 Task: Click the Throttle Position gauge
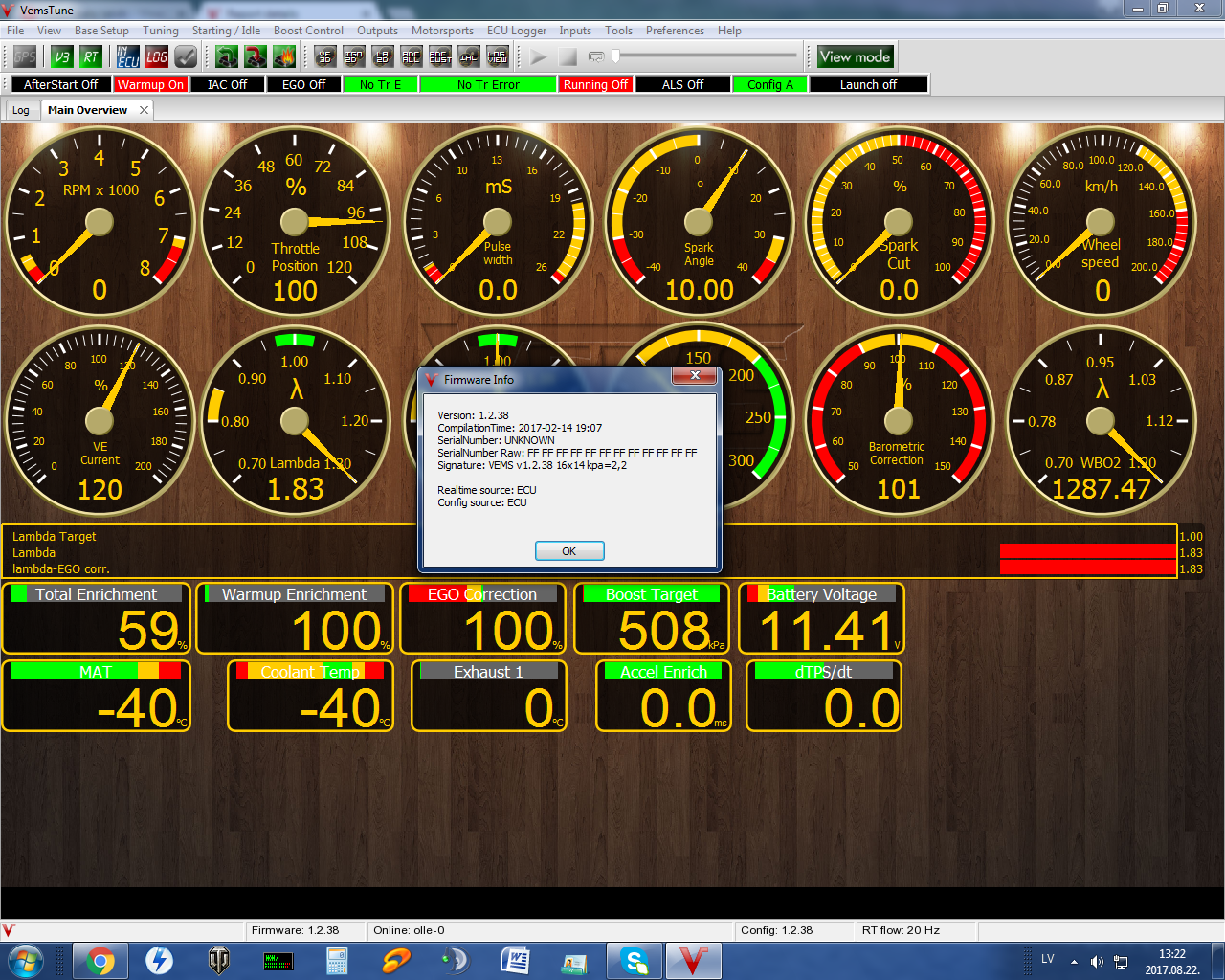[295, 222]
